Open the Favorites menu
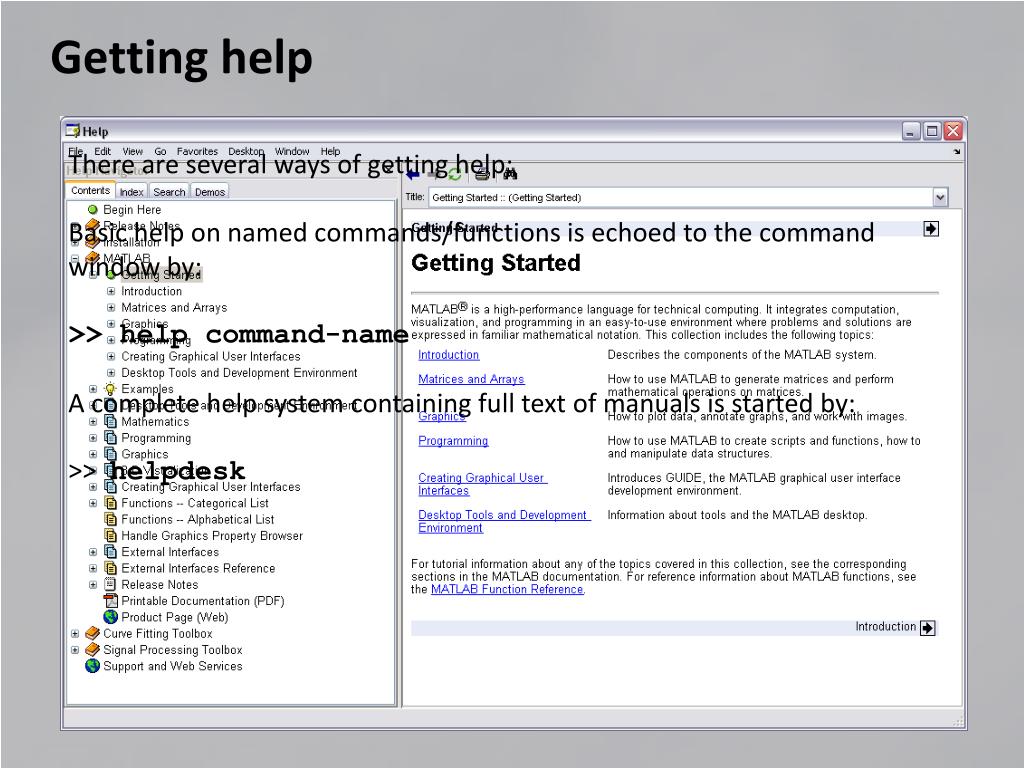The width and height of the screenshot is (1024, 768). (x=197, y=152)
